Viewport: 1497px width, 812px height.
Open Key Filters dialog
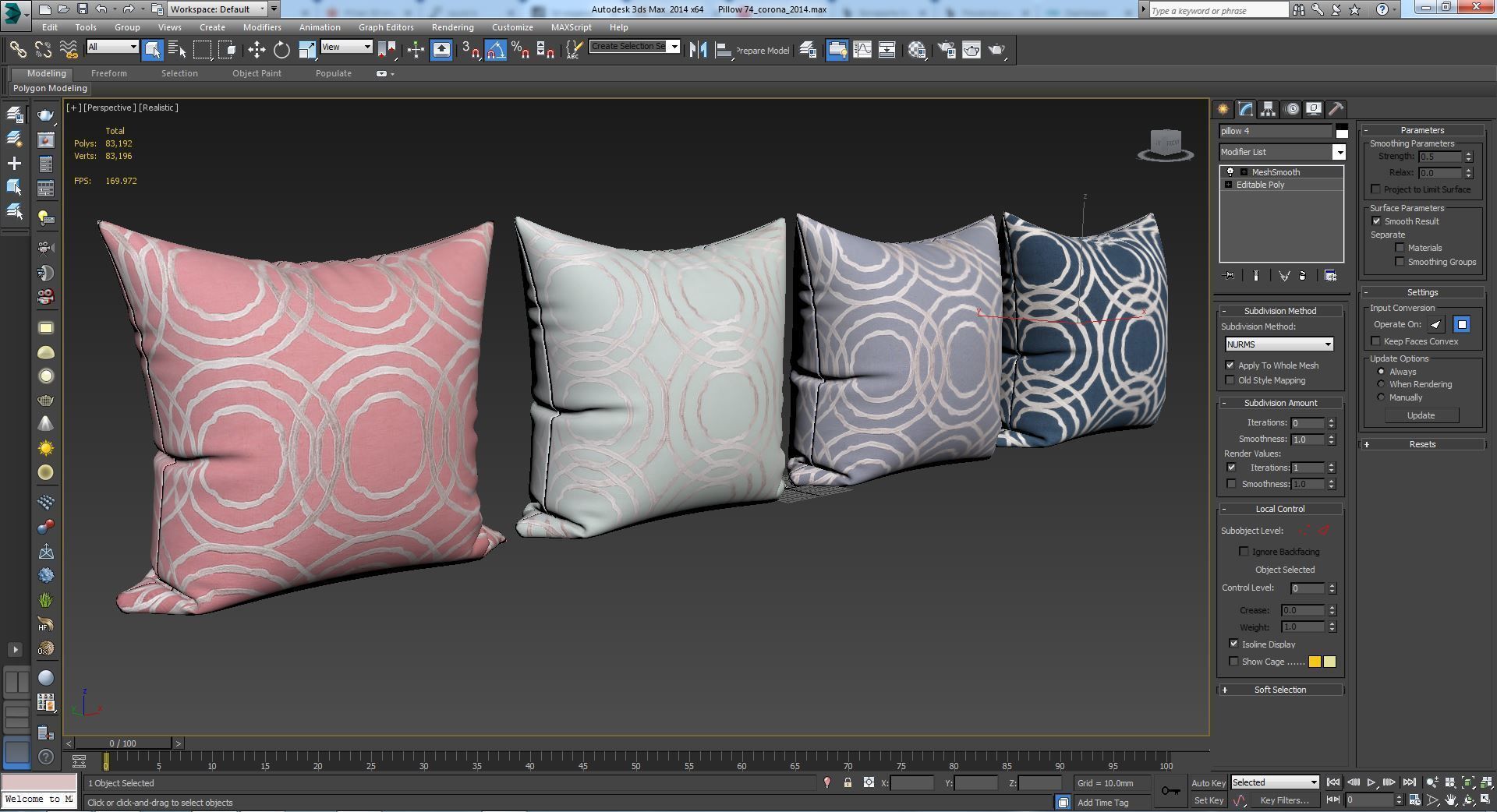coord(1283,800)
